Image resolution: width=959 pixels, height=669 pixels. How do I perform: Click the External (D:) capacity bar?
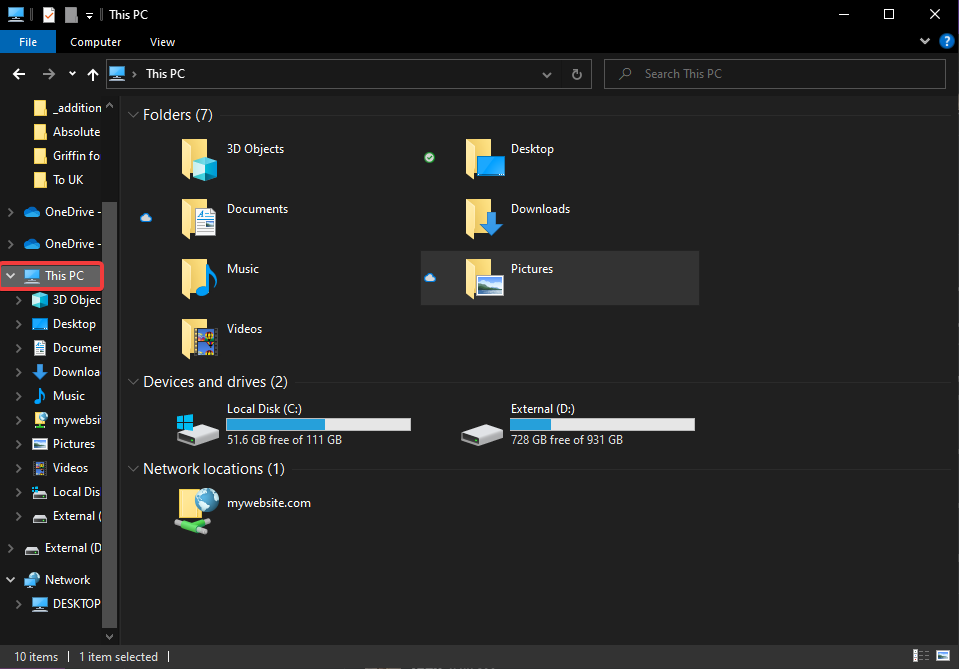coord(602,424)
